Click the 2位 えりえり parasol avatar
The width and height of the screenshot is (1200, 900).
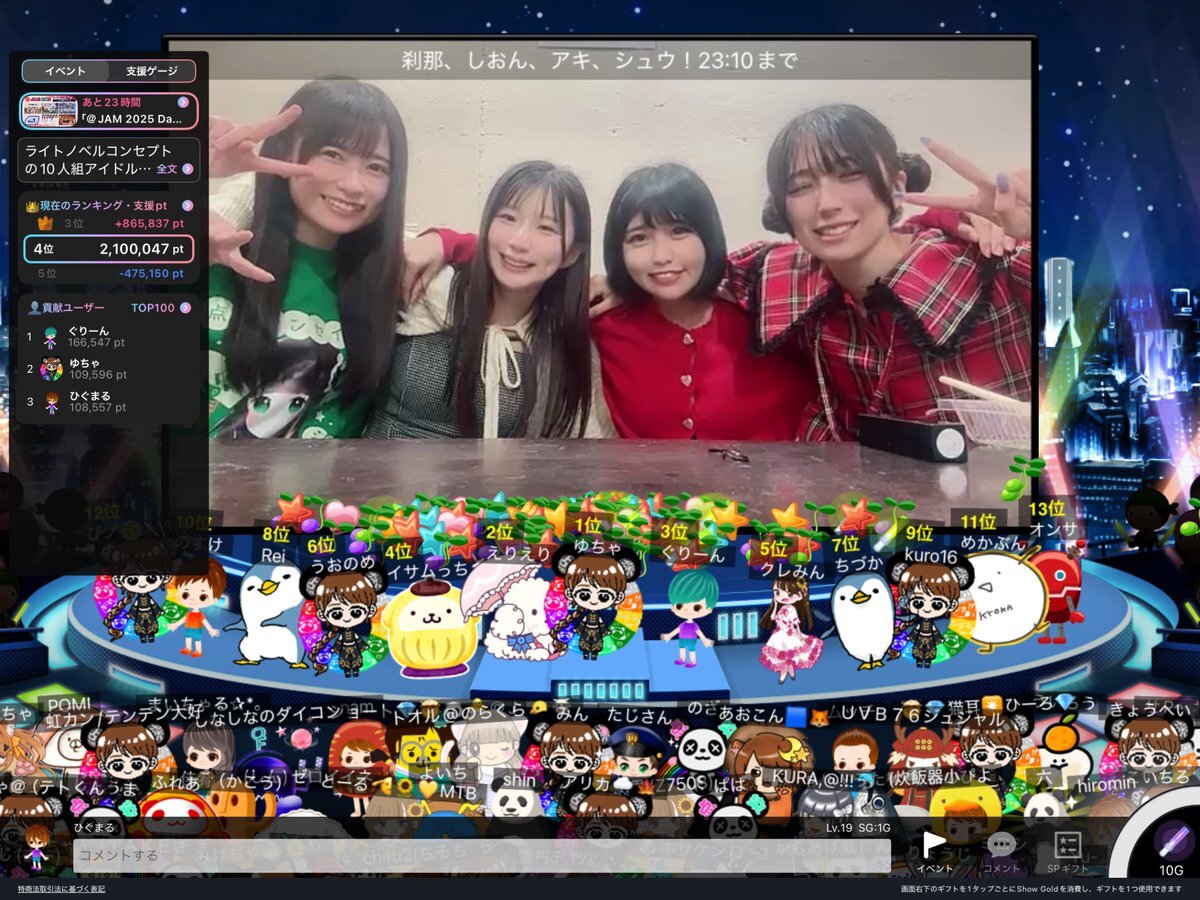[515, 612]
